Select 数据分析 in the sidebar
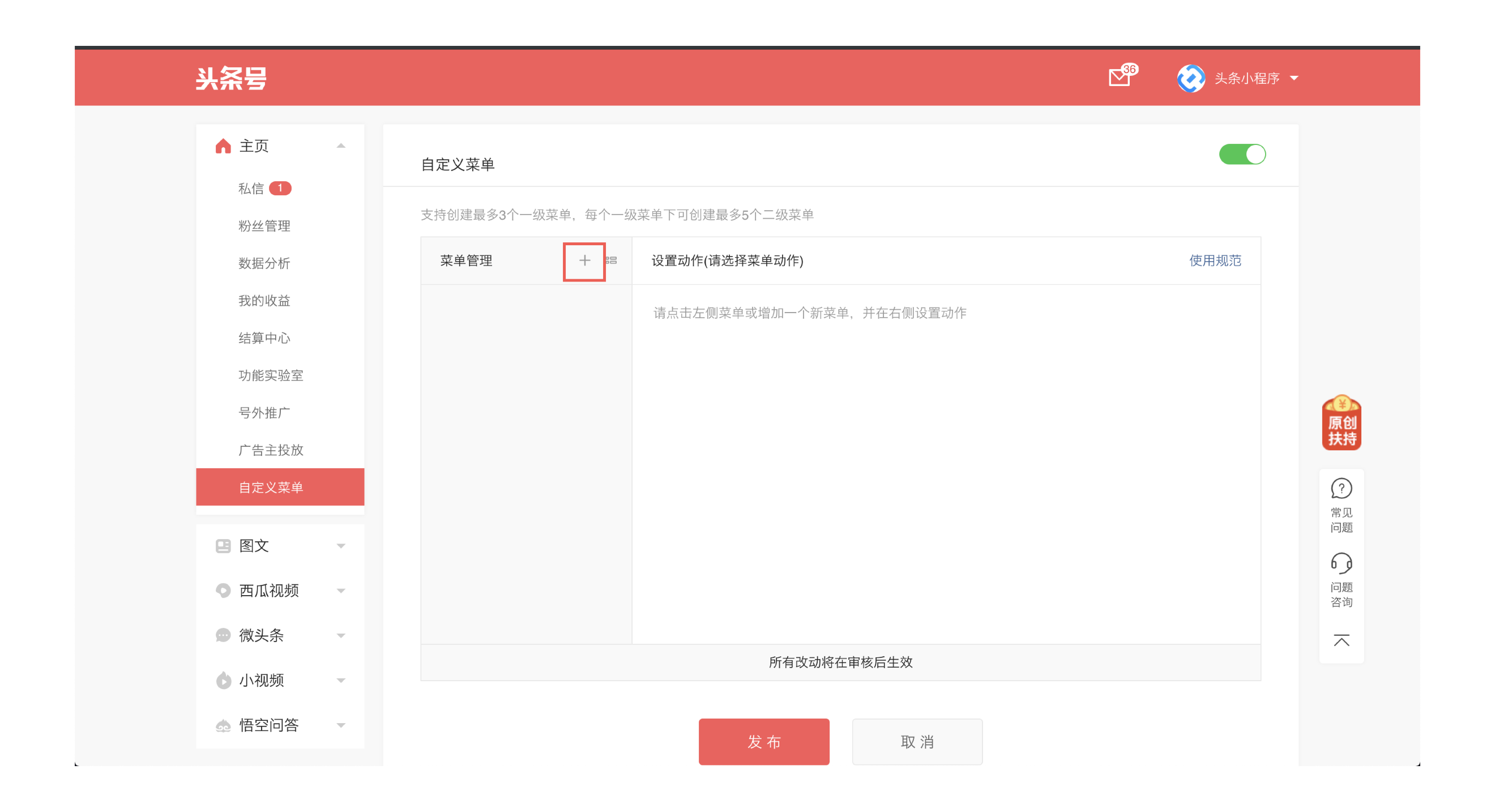 [263, 263]
